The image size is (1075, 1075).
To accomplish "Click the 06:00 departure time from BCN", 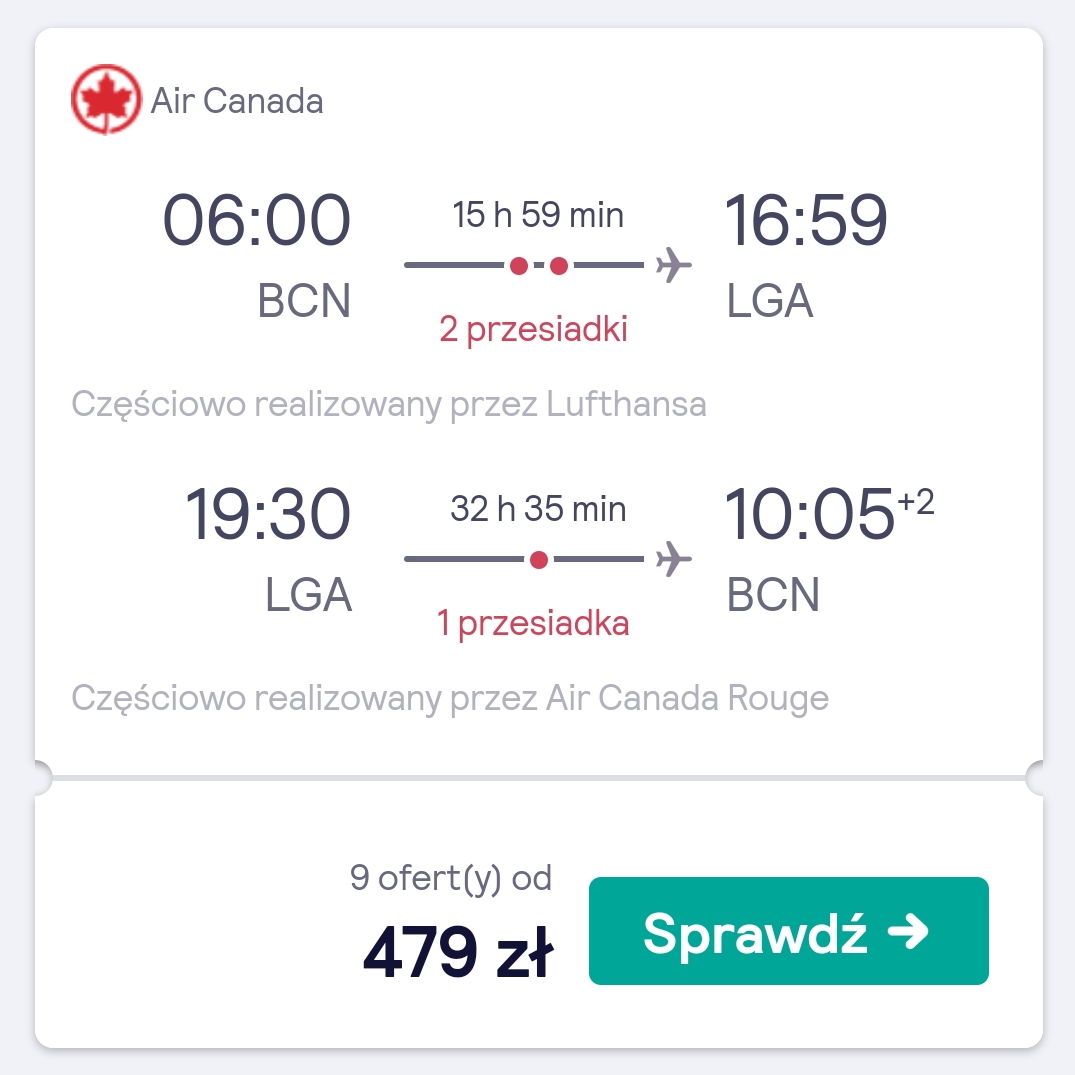I will point(256,219).
